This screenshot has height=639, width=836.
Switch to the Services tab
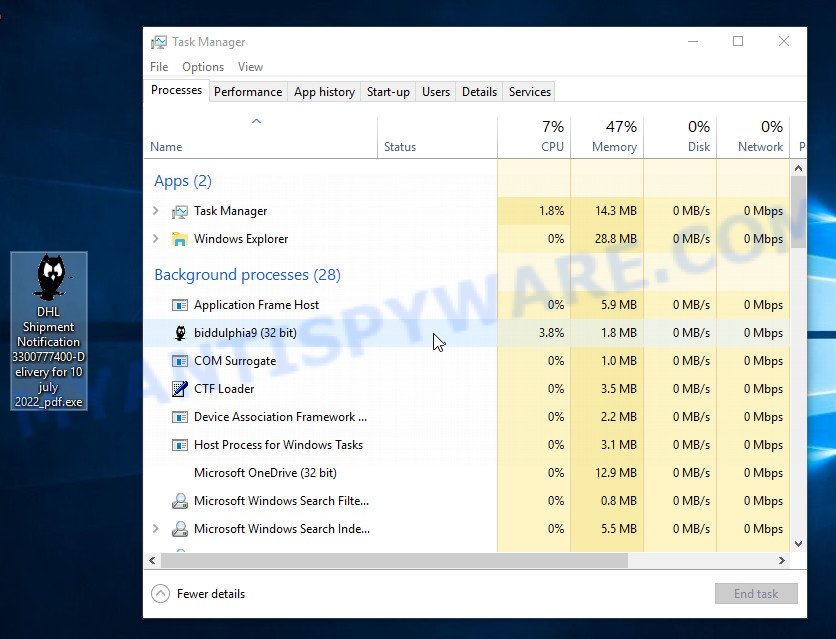click(529, 92)
